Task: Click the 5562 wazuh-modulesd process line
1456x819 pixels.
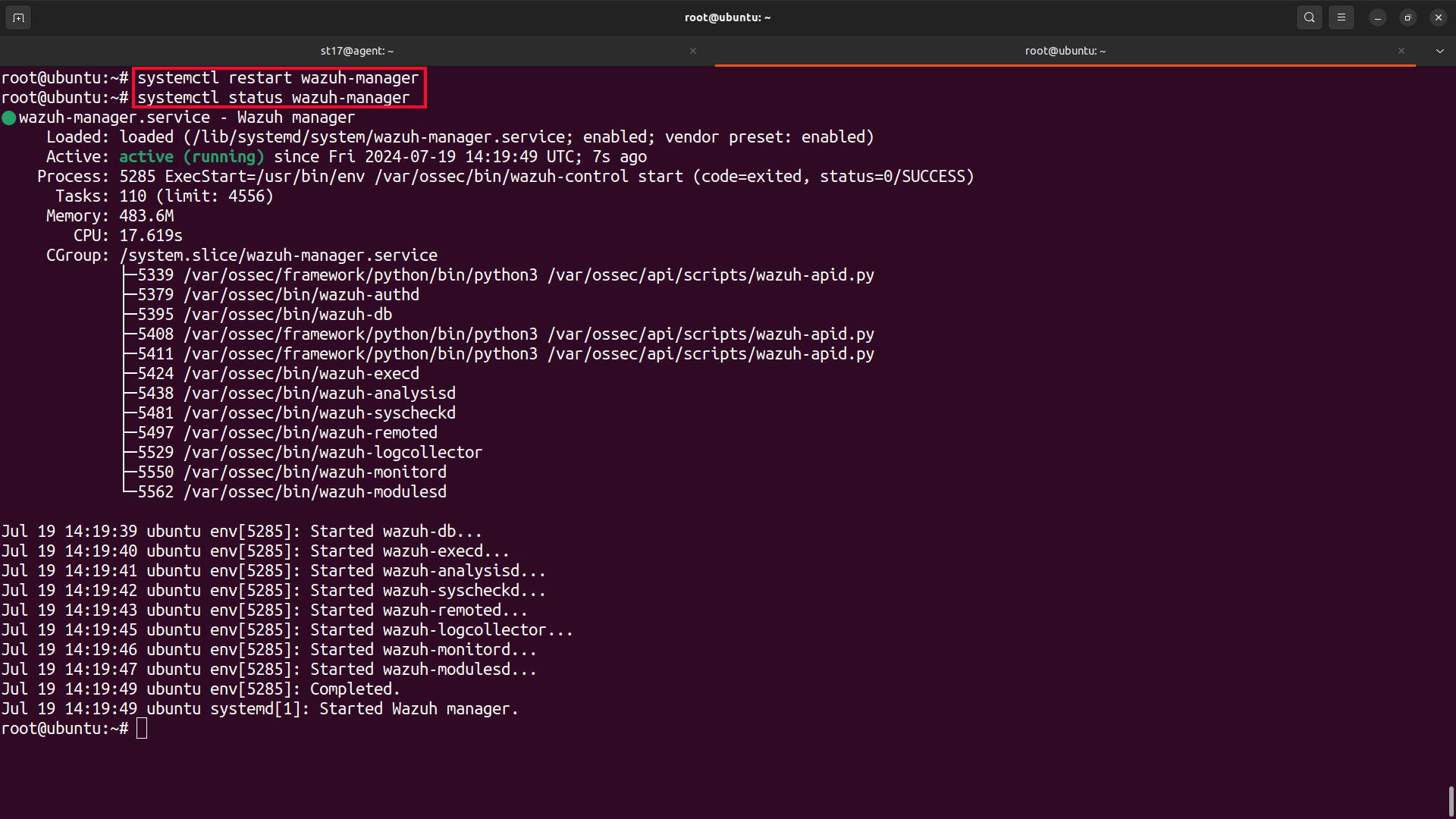Action: [x=292, y=492]
